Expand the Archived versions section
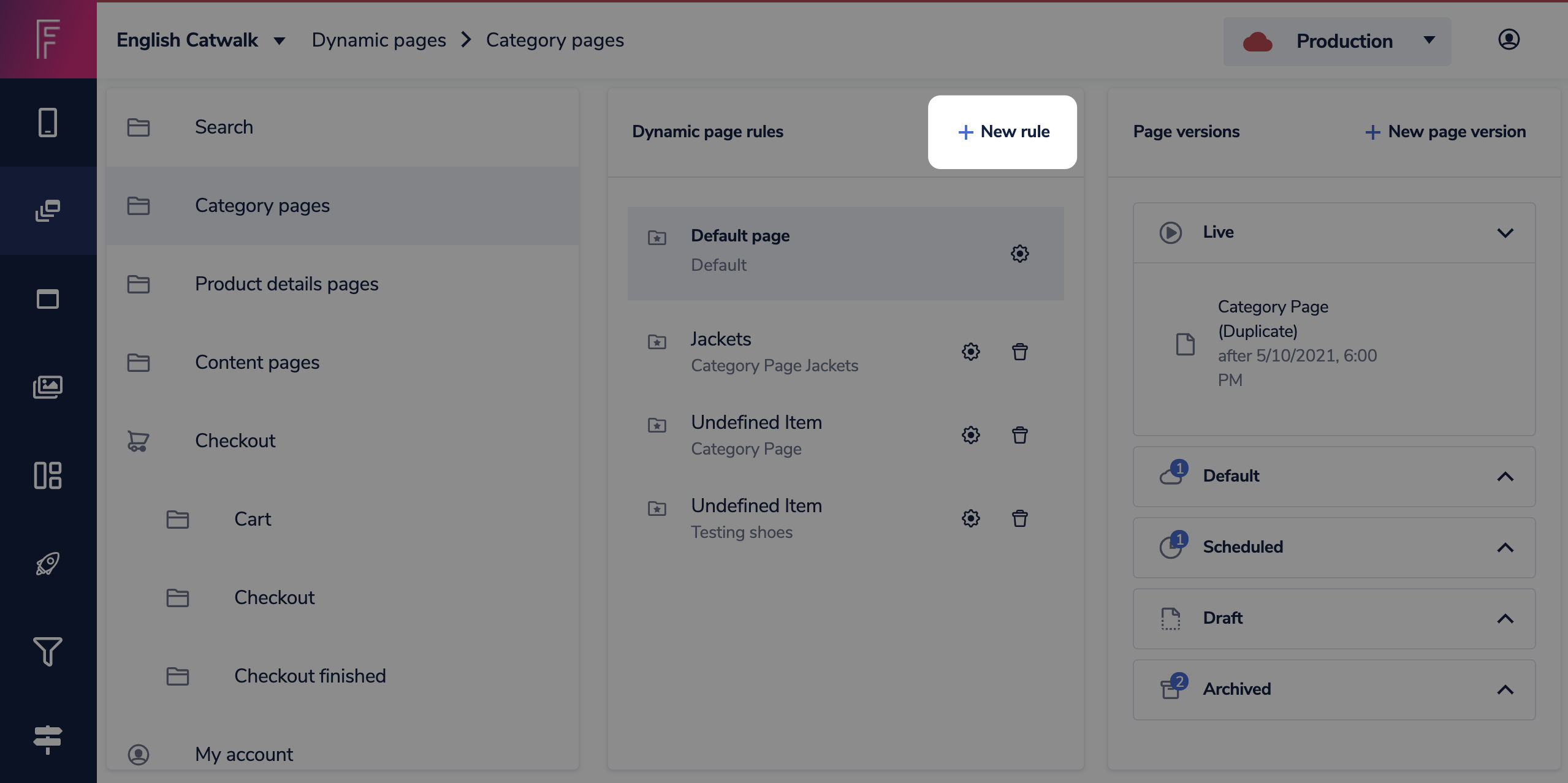1568x783 pixels. click(x=1505, y=690)
